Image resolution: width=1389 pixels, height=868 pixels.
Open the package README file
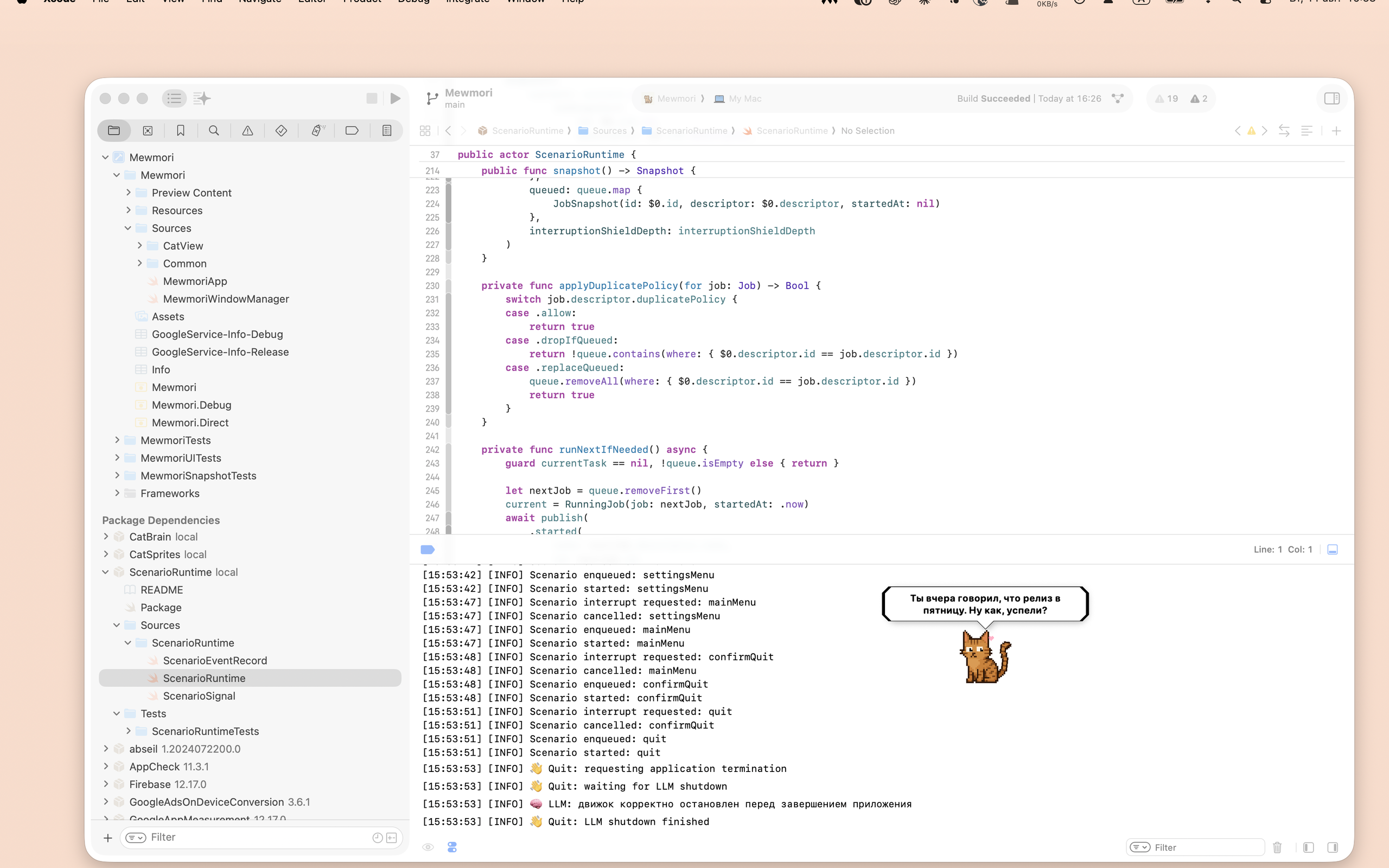point(161,590)
